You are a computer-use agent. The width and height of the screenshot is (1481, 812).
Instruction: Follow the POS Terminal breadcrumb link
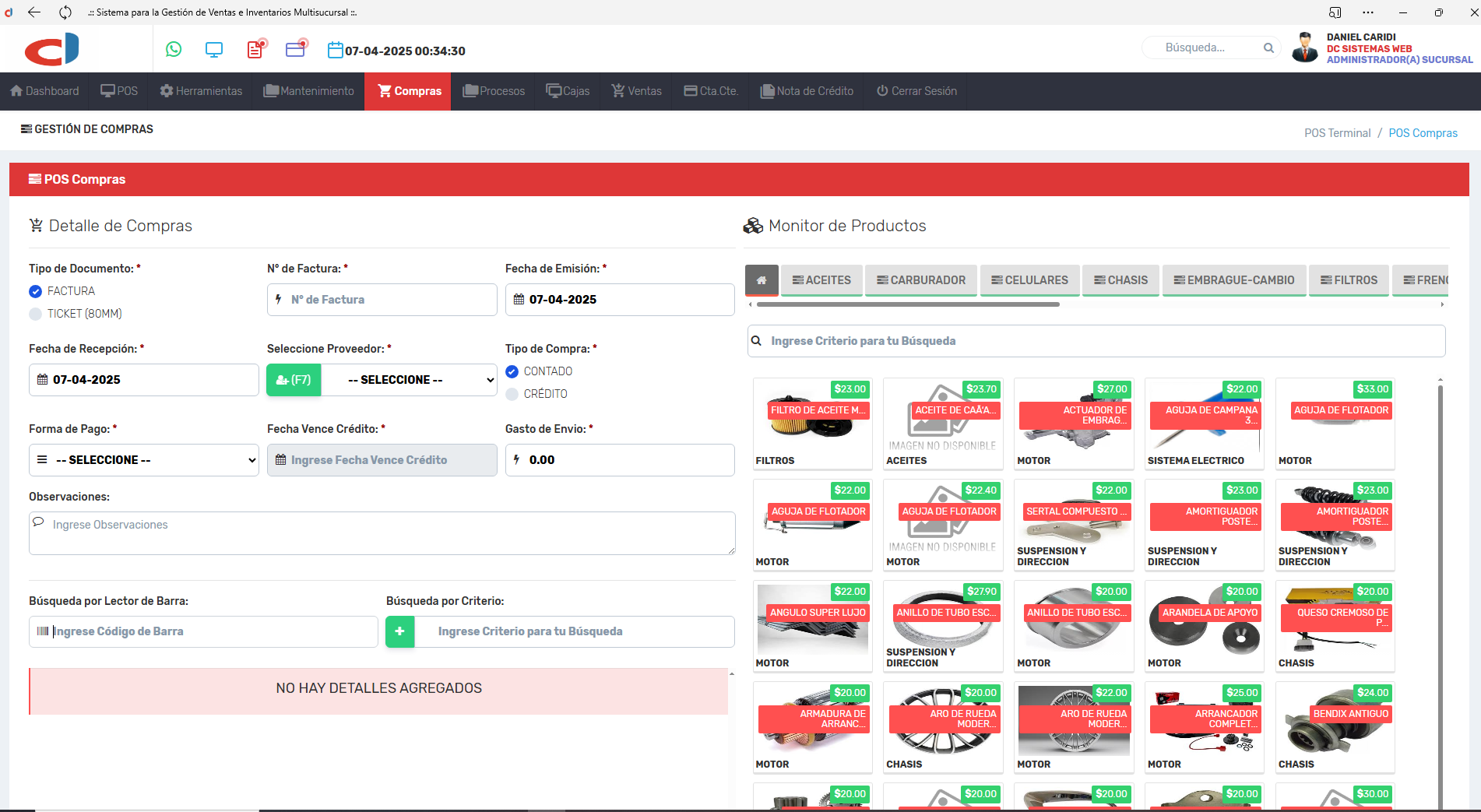pos(1337,133)
